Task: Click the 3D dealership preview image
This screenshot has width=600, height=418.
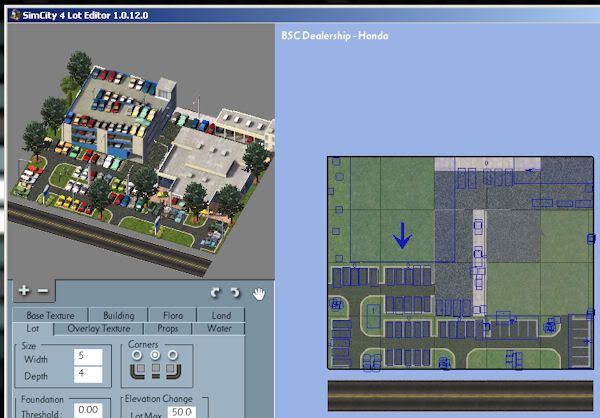Action: click(141, 152)
